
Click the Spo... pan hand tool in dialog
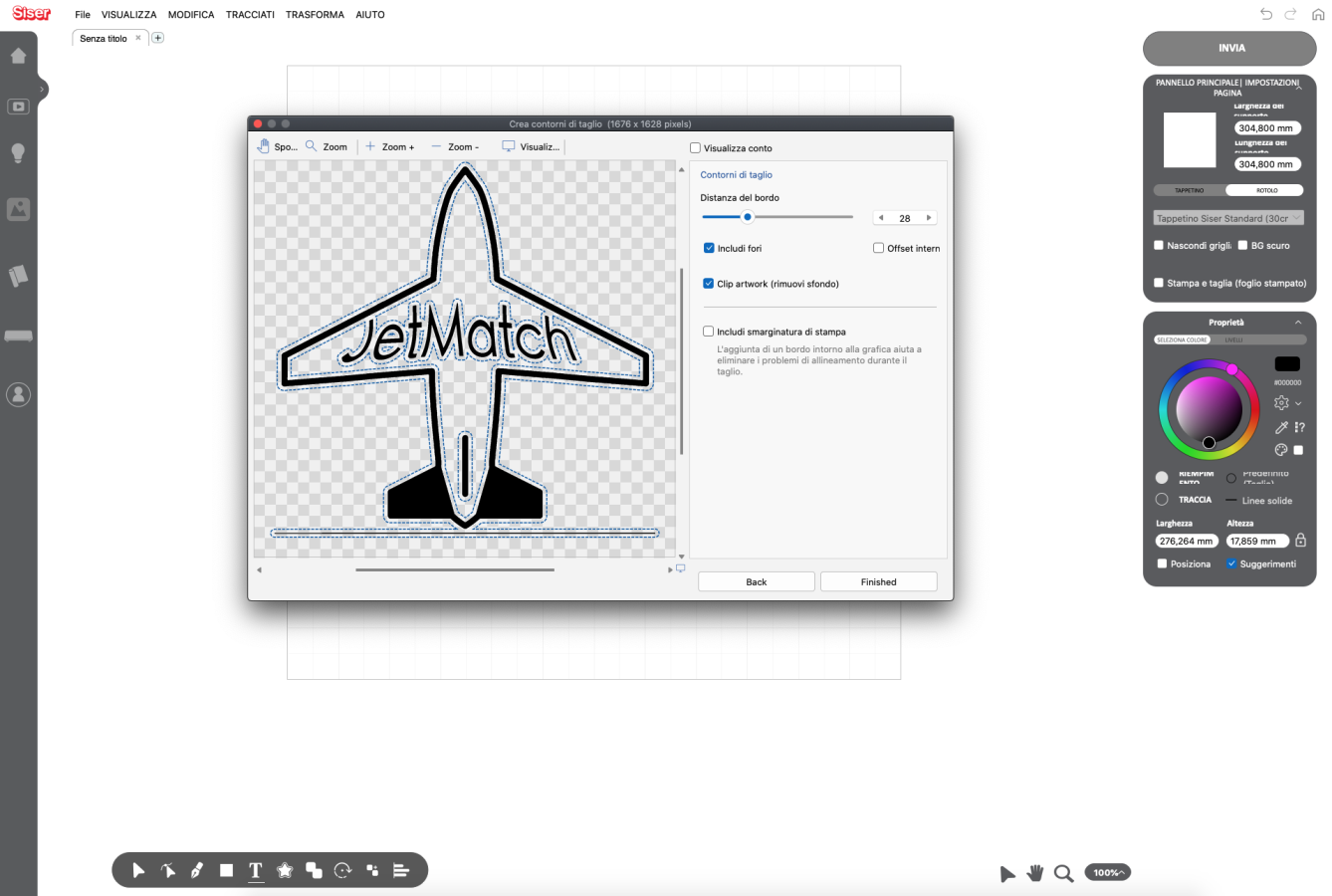pos(277,146)
